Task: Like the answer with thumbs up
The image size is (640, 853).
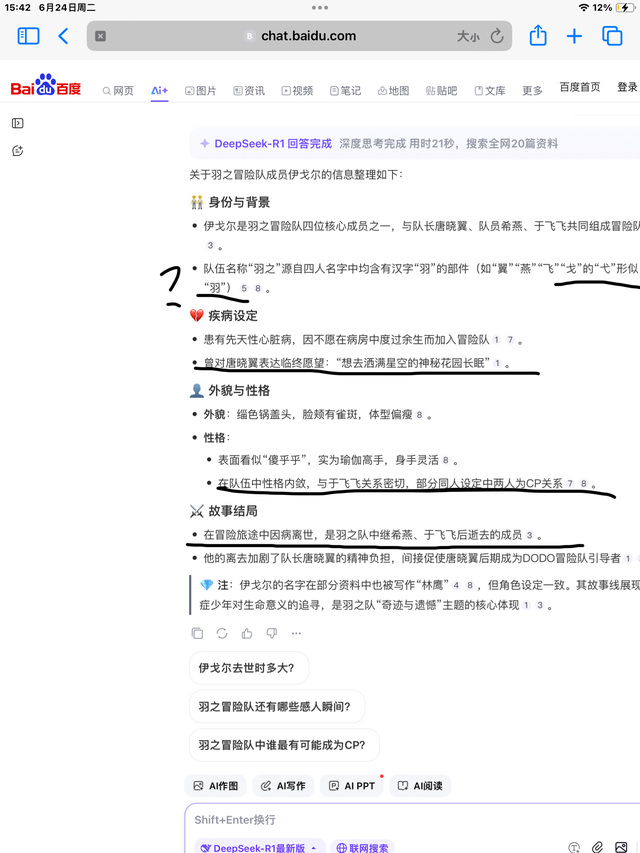Action: 247,633
